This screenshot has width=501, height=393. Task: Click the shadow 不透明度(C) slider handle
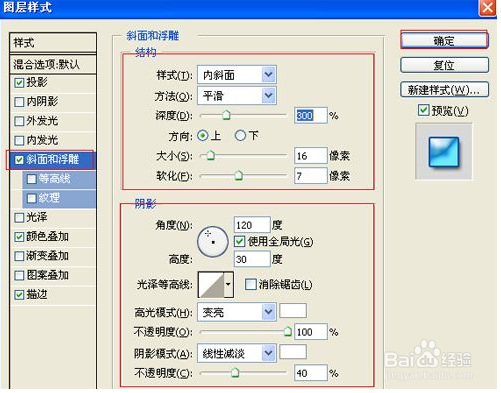click(x=235, y=372)
